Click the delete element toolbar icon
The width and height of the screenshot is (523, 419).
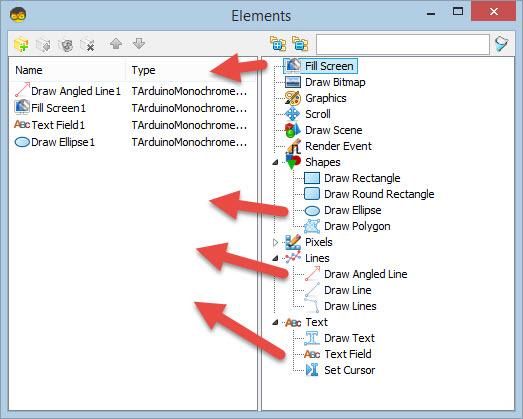88,44
